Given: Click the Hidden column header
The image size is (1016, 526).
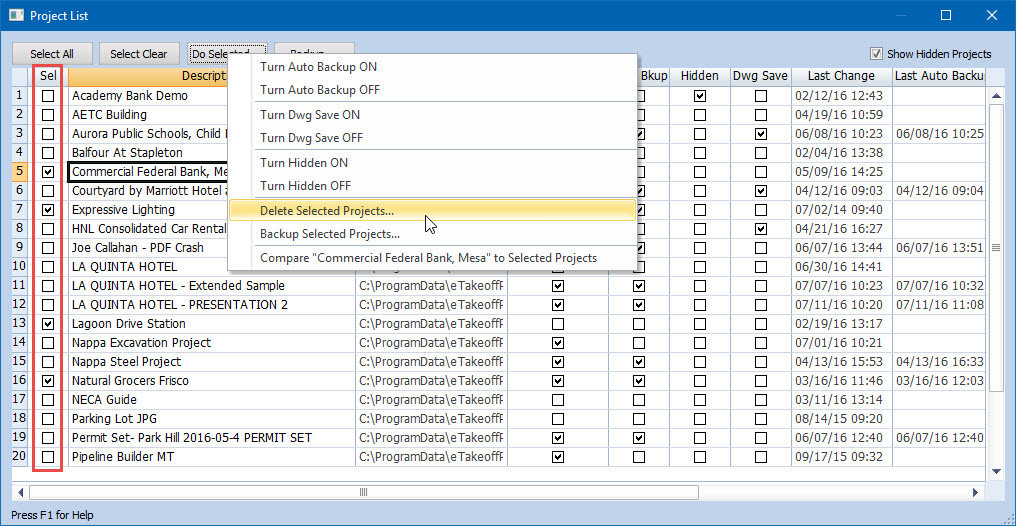Looking at the screenshot, I should [x=700, y=76].
